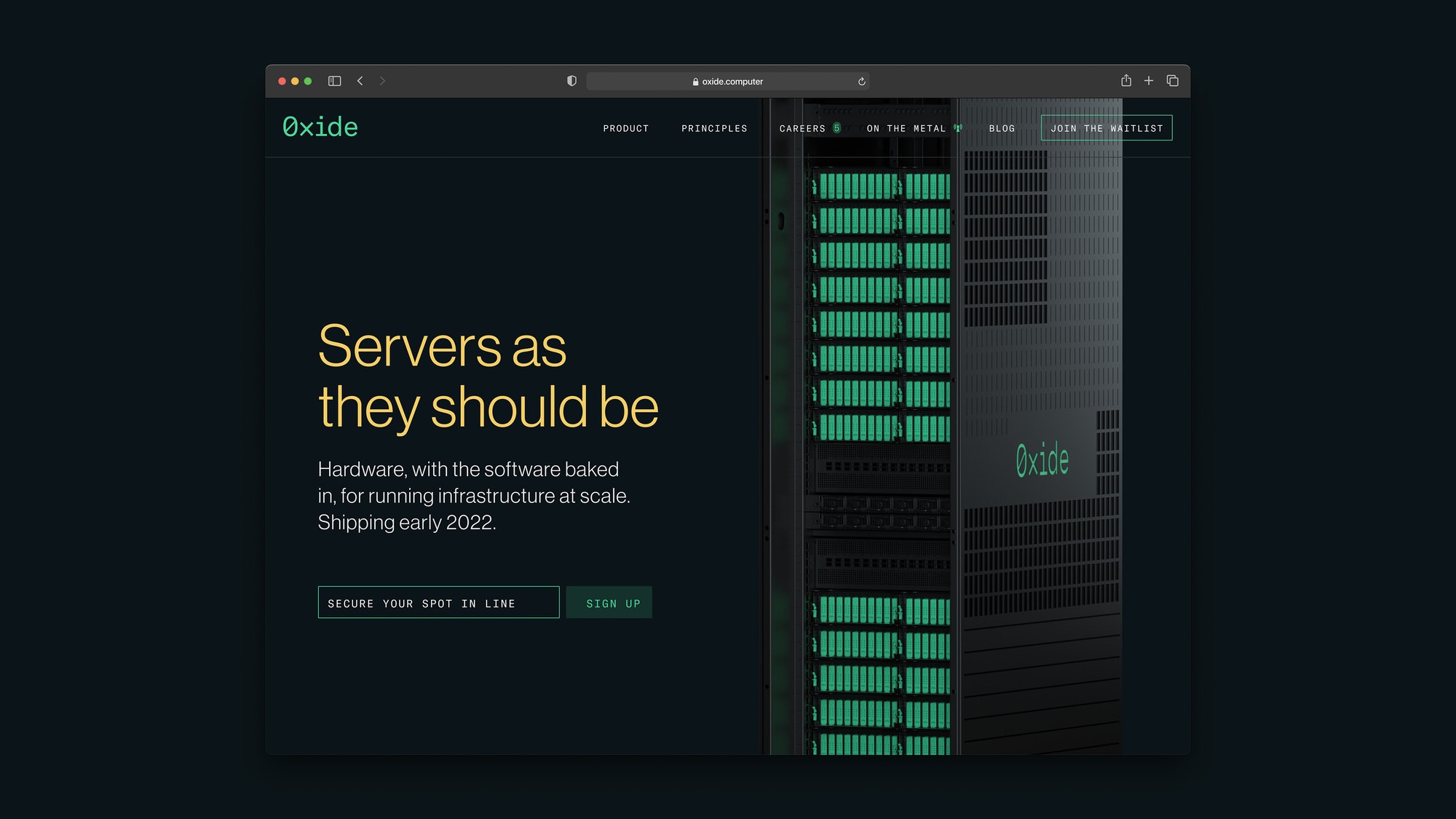Click the Oxide logo on server rack image

click(x=1042, y=459)
